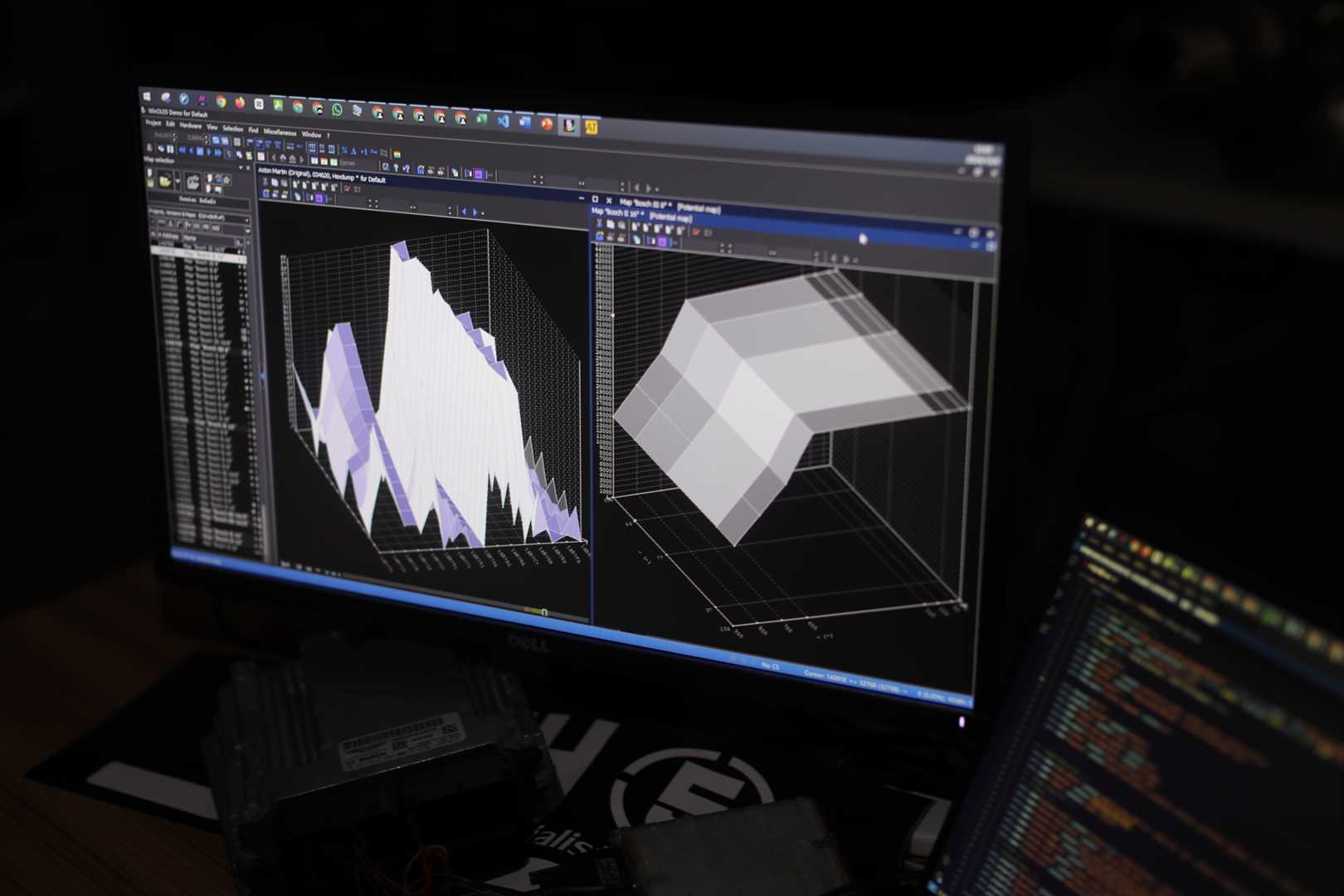Open the Project menu
This screenshot has height=896, width=1344.
[x=153, y=123]
